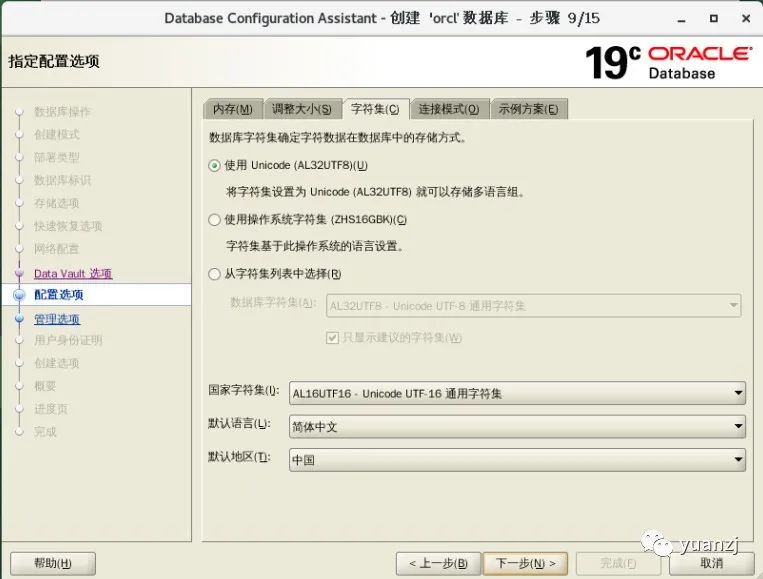Image resolution: width=763 pixels, height=579 pixels.
Task: Toggle 只显示建议的字符集 checkbox
Action: [332, 338]
